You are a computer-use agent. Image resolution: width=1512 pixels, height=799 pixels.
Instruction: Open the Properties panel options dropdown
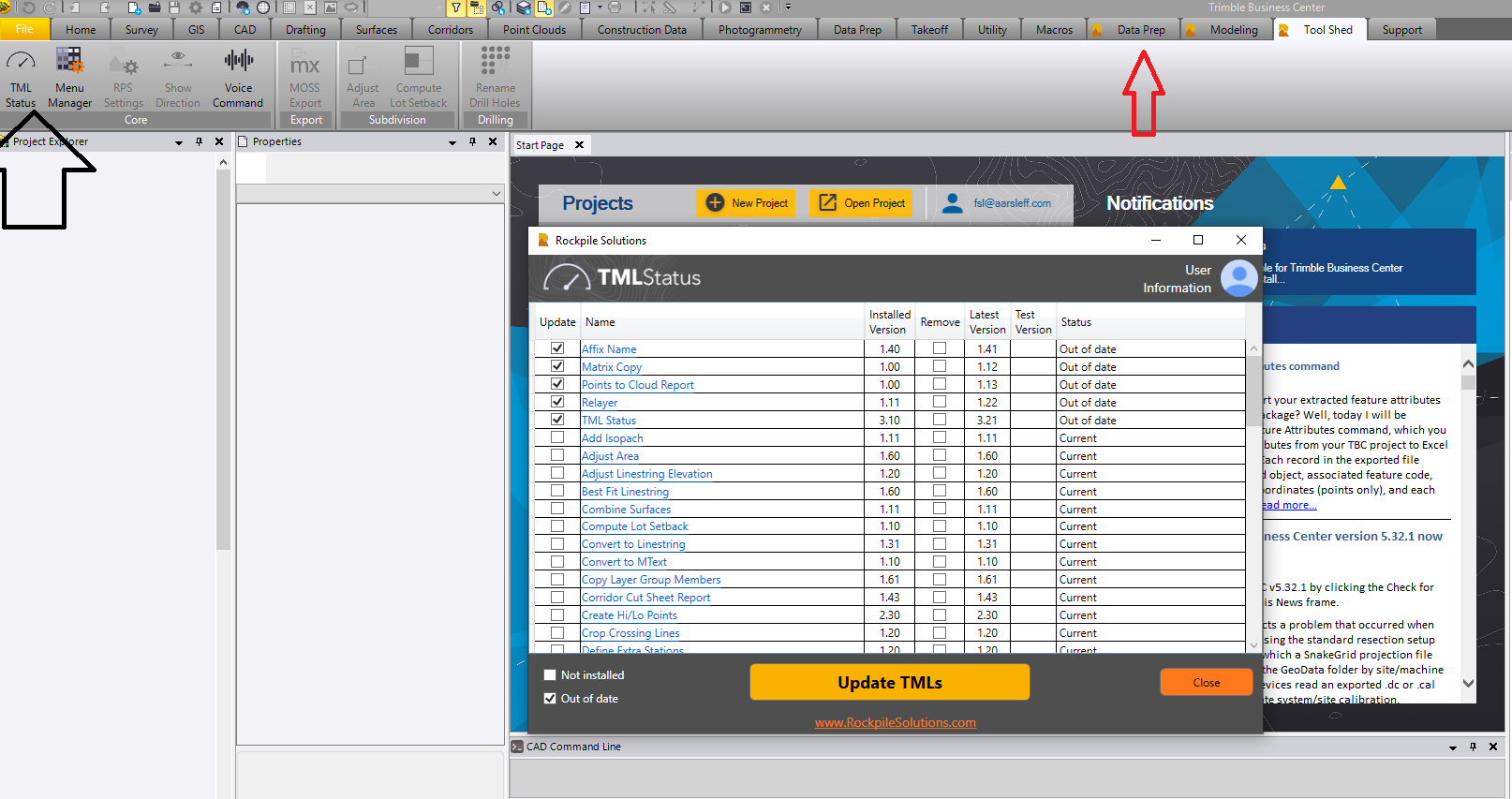click(x=452, y=142)
